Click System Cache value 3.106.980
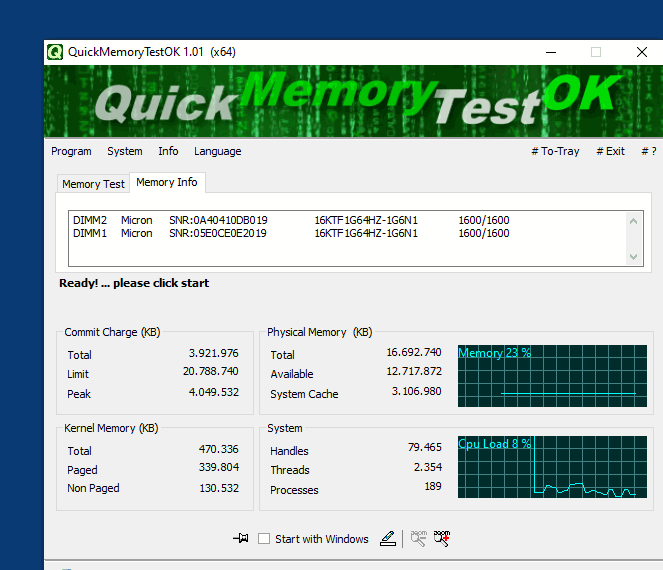 416,391
